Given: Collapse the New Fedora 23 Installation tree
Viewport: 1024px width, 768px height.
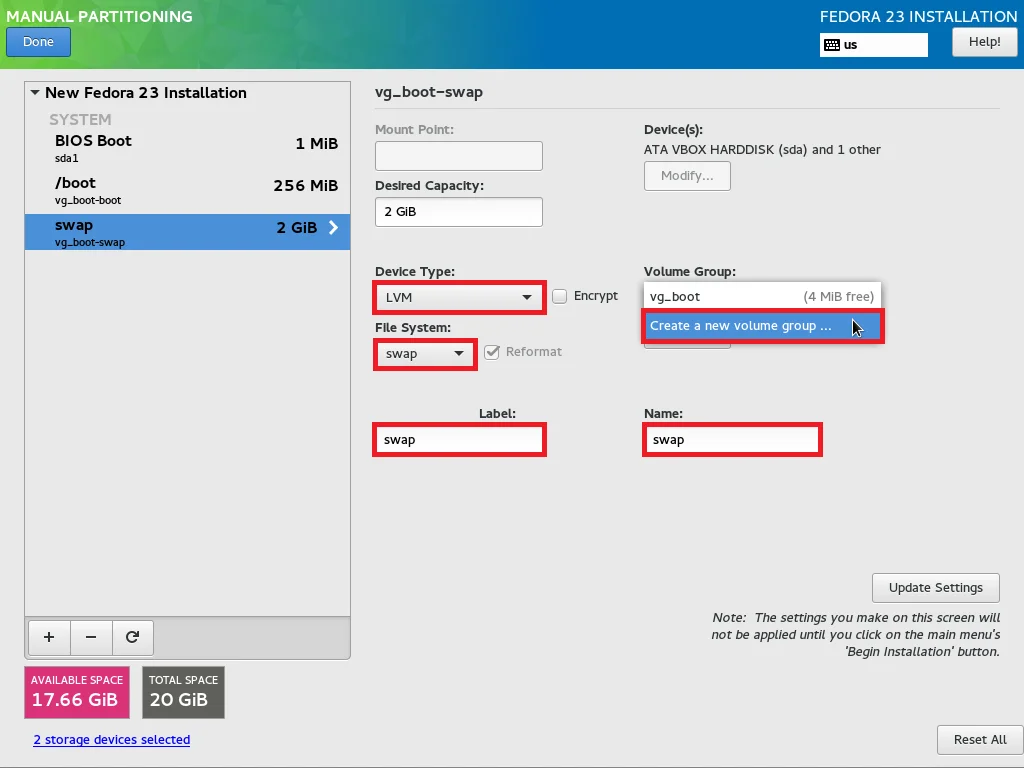Looking at the screenshot, I should (x=36, y=93).
